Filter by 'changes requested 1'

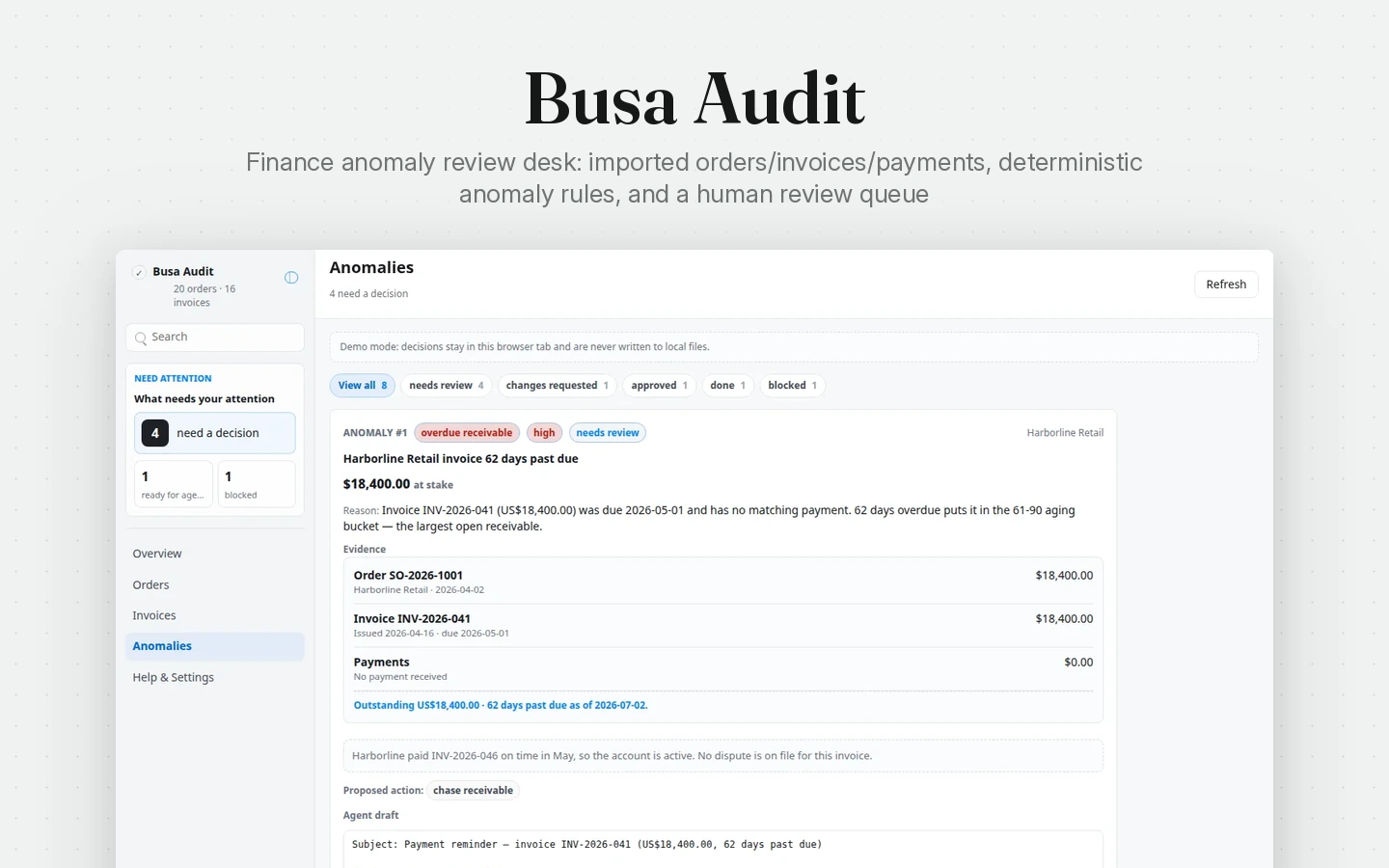558,386
